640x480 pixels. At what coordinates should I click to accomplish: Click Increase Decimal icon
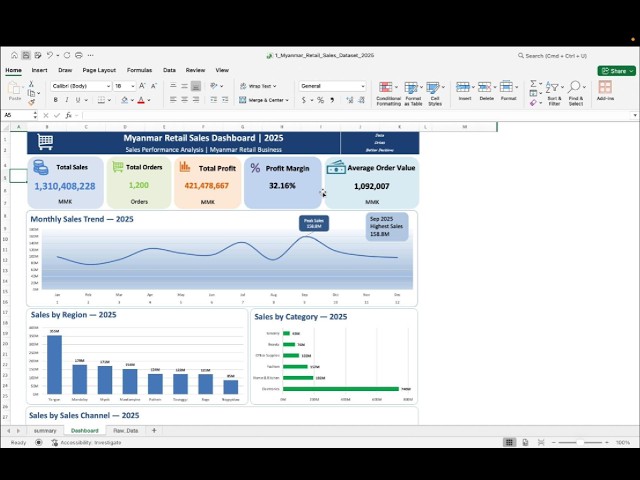coord(350,100)
